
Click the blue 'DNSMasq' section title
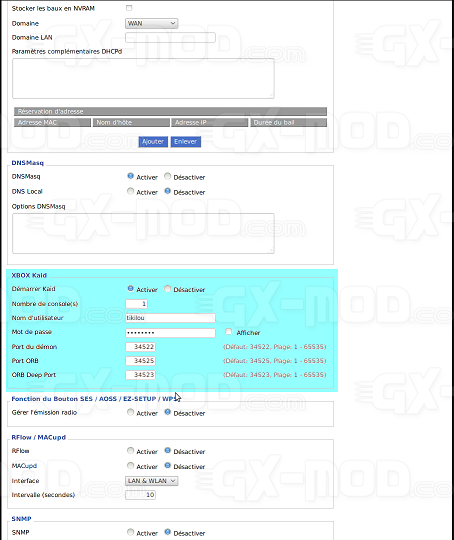click(x=28, y=163)
